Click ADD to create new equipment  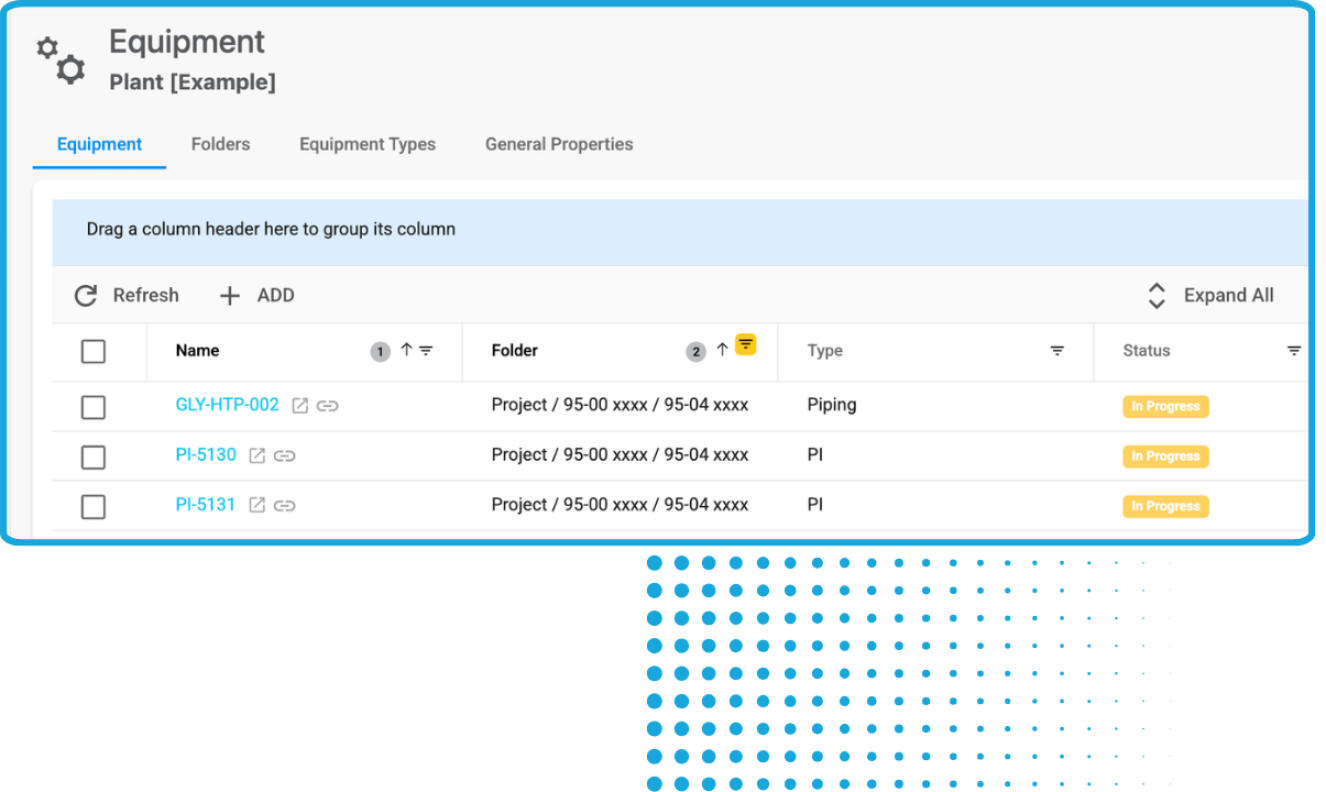coord(257,296)
